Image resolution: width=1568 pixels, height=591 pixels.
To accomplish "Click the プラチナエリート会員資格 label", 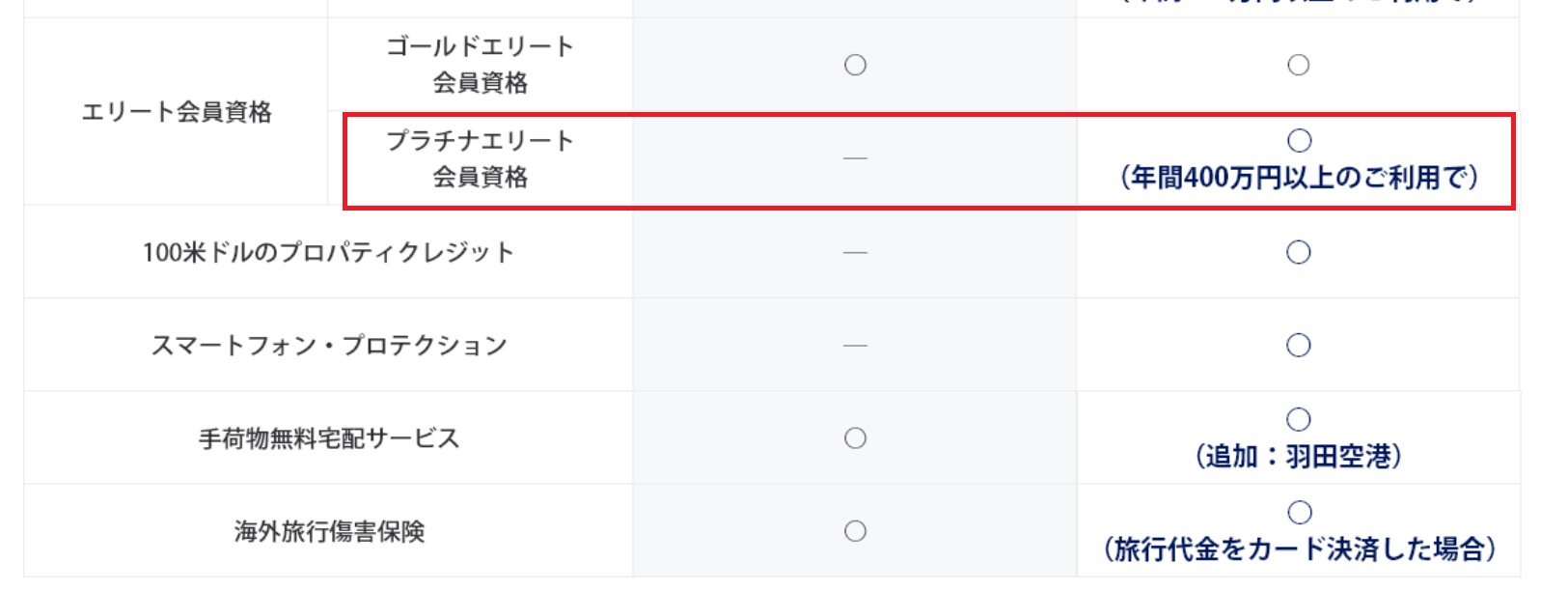I will pyautogui.click(x=481, y=158).
